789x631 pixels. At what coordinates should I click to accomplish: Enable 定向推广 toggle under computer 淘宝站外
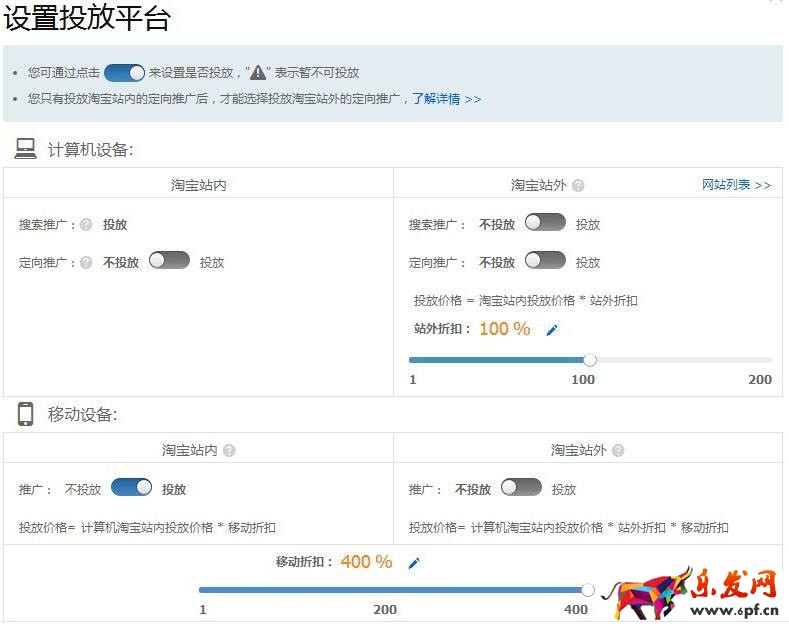pos(545,261)
